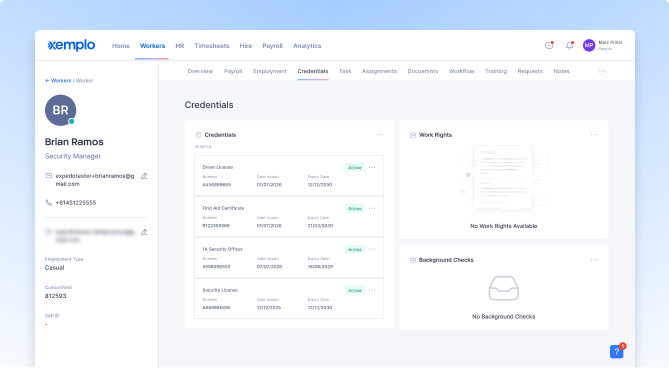Switch to the Requests tab
669x368 pixels.
coord(530,71)
